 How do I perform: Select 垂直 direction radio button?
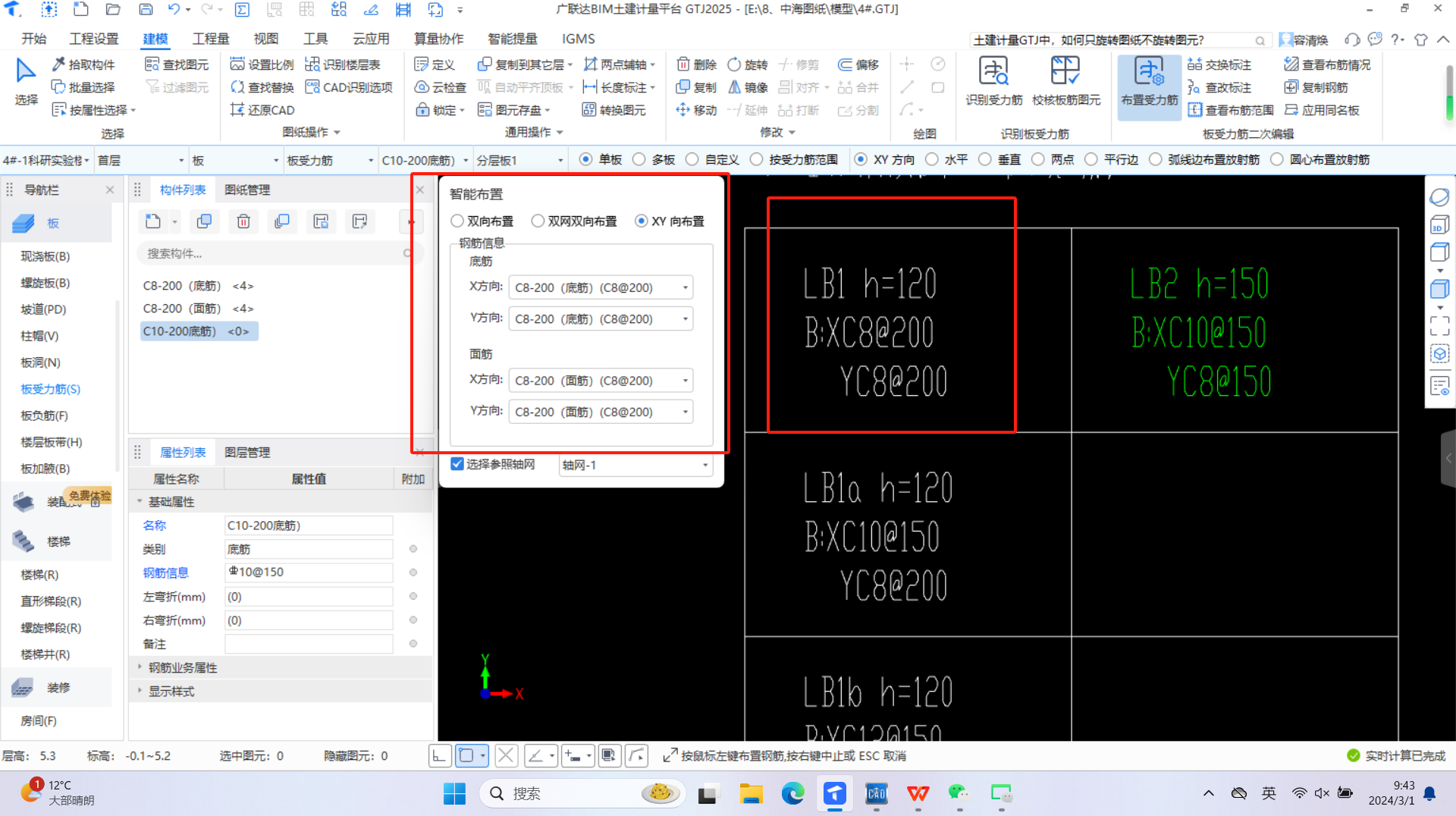click(984, 159)
